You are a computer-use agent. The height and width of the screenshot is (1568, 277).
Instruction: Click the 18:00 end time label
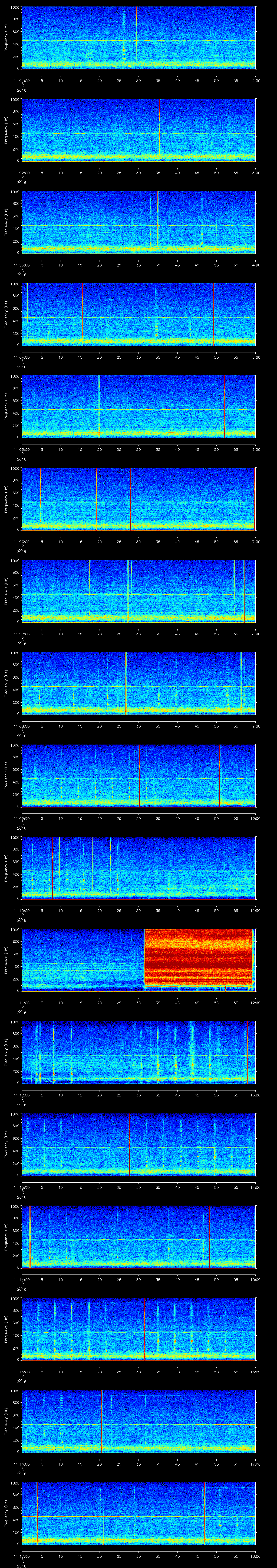pyautogui.click(x=255, y=1556)
